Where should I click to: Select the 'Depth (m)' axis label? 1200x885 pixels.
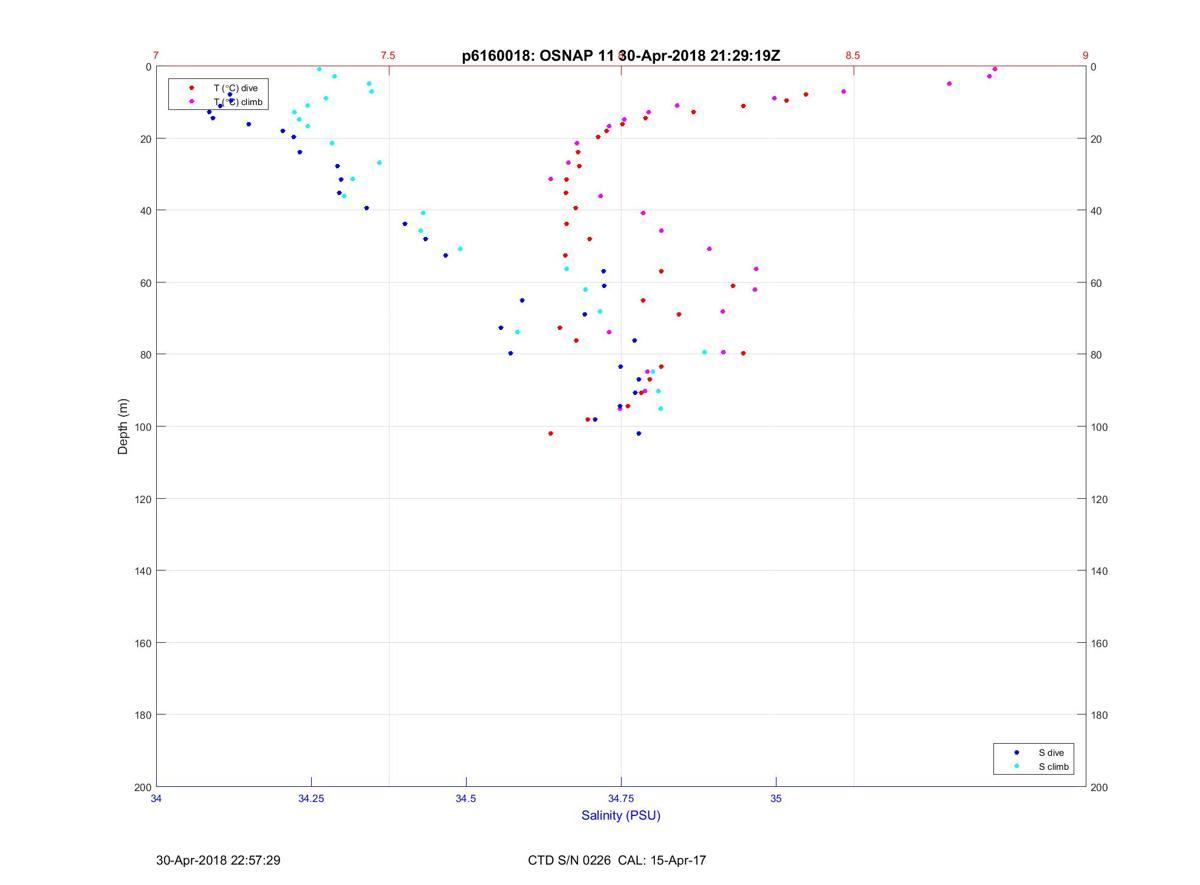tap(124, 427)
